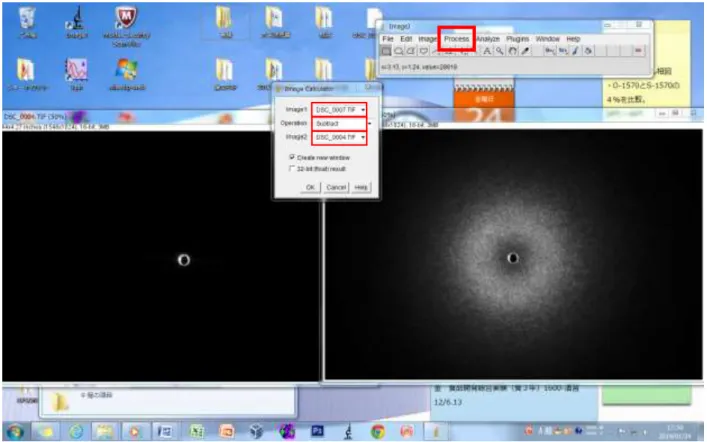Open the Help menu in ImageJ
Viewport: 707px width, 442px height.
click(x=573, y=39)
